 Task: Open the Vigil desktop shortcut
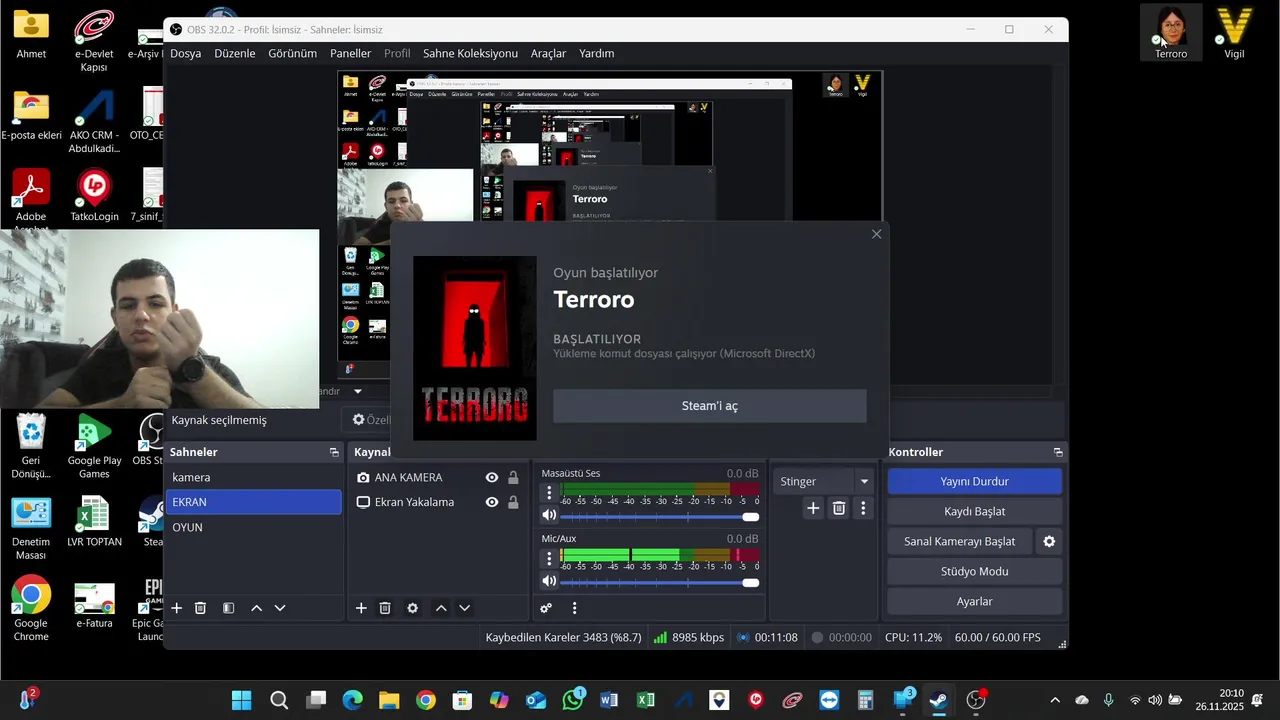[1235, 33]
